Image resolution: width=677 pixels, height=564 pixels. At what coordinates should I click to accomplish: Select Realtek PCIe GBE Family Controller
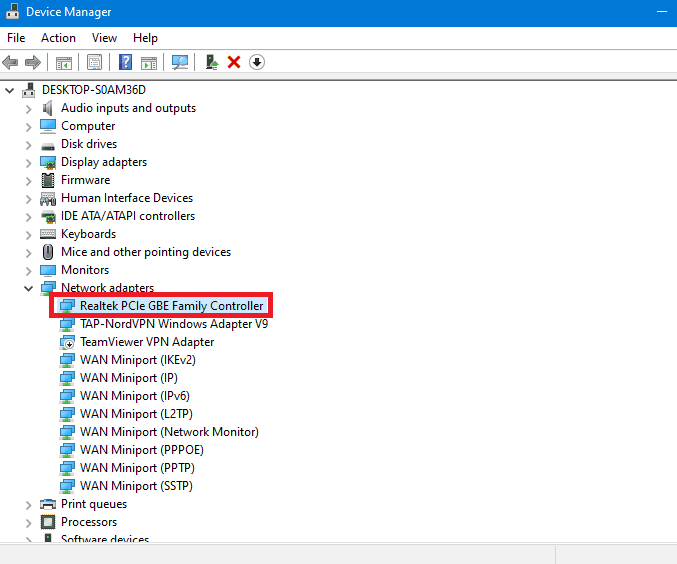pyautogui.click(x=171, y=306)
